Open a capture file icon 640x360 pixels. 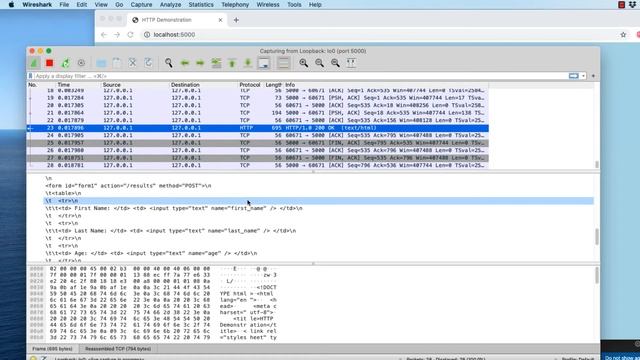101,63
